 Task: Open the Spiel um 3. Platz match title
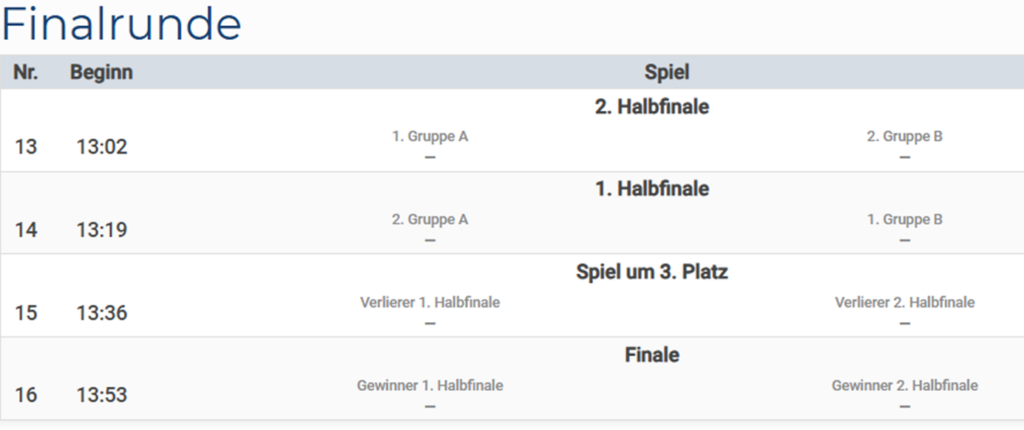coord(652,272)
